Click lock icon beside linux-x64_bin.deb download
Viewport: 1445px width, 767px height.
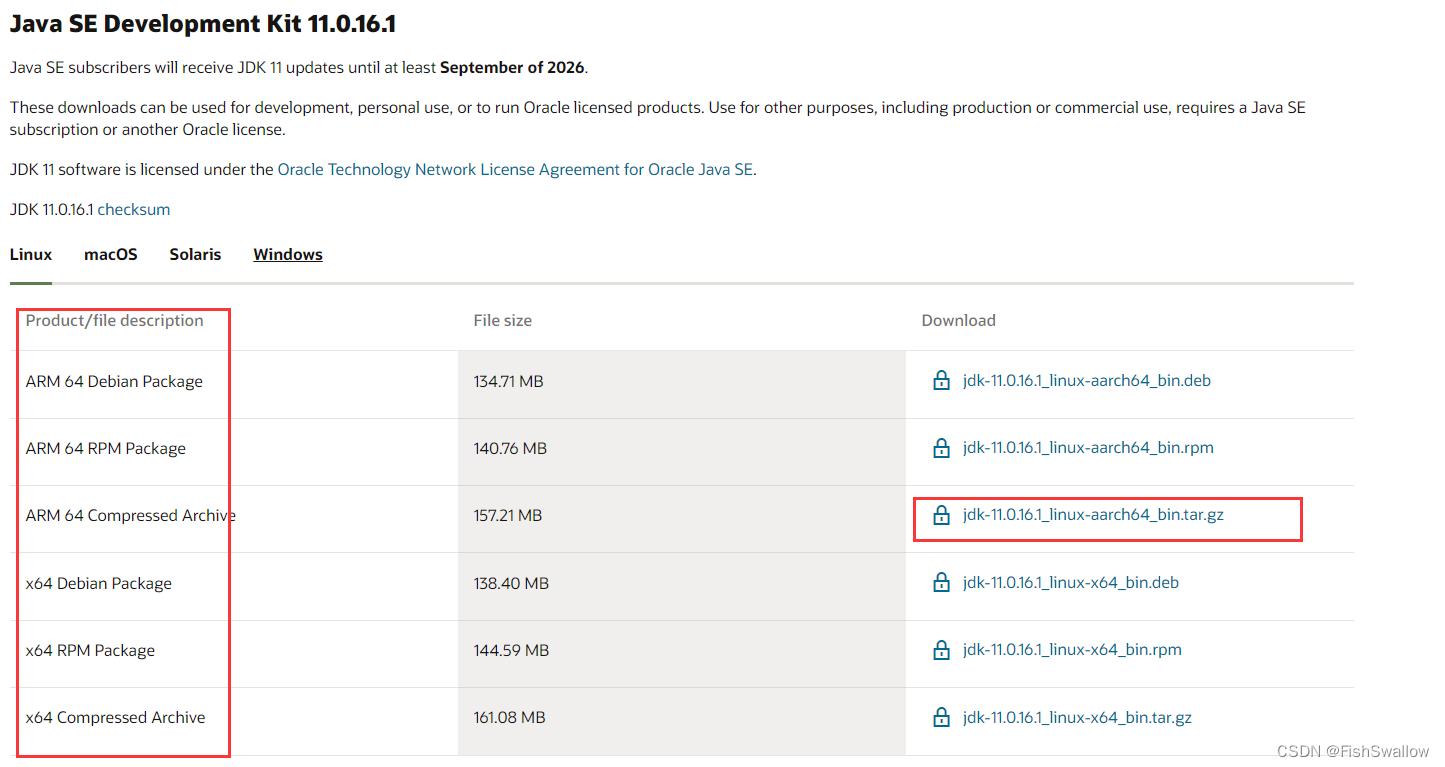[941, 582]
